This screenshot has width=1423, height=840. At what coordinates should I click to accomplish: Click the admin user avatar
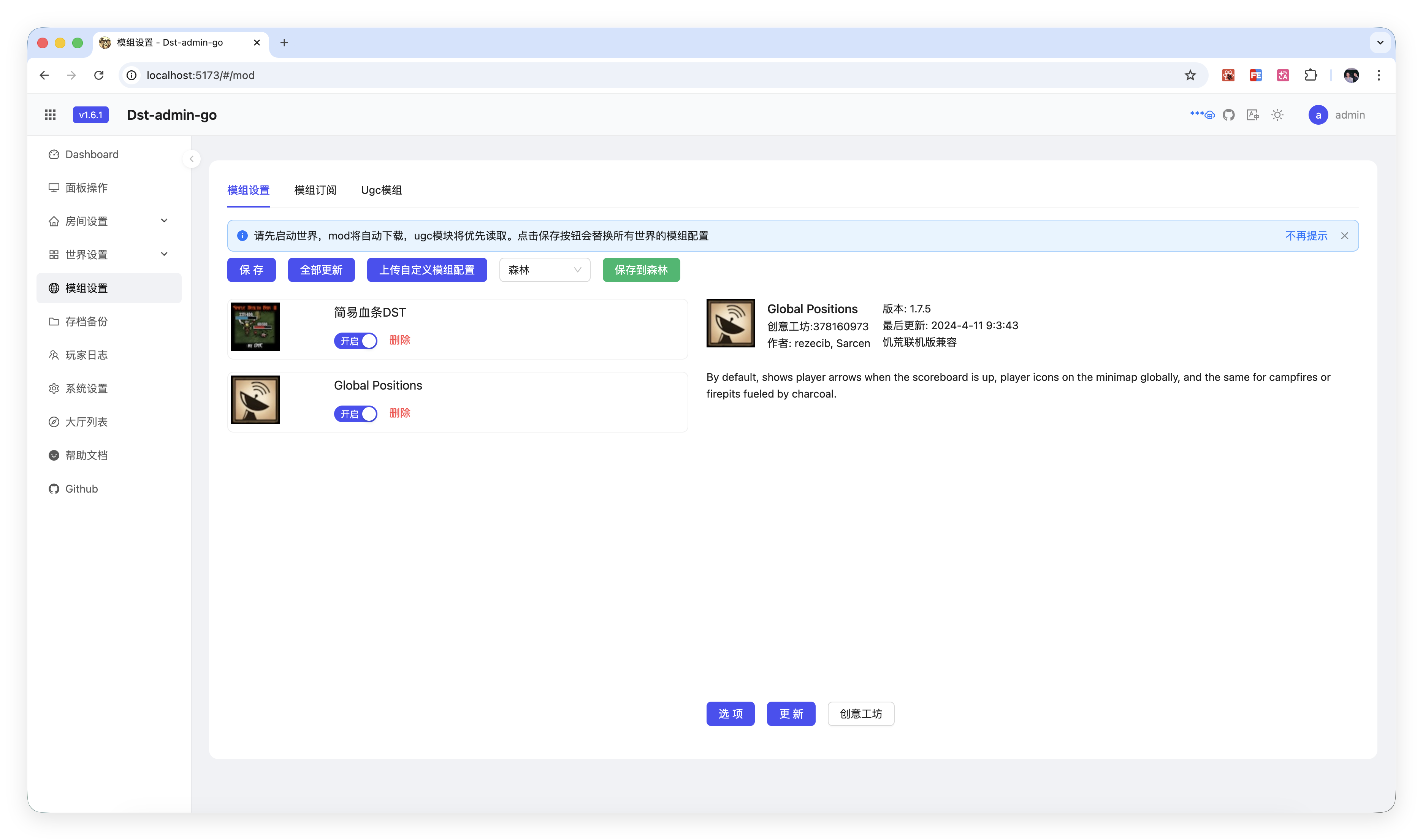[1318, 115]
